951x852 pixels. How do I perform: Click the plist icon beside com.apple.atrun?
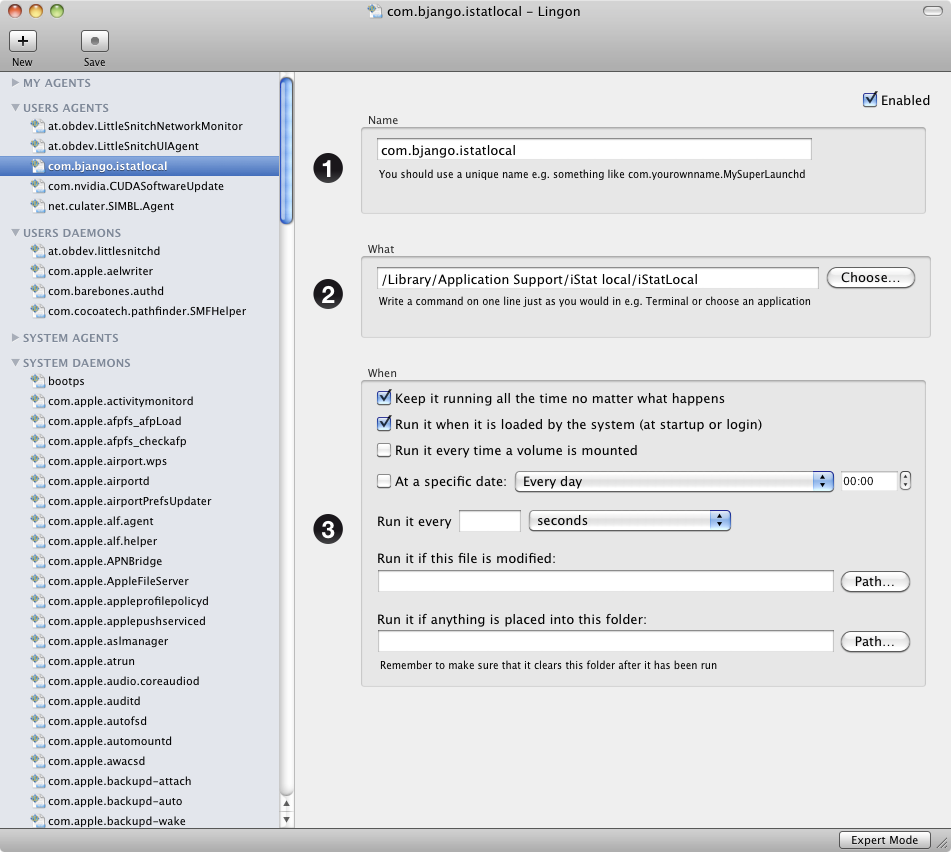pyautogui.click(x=38, y=661)
